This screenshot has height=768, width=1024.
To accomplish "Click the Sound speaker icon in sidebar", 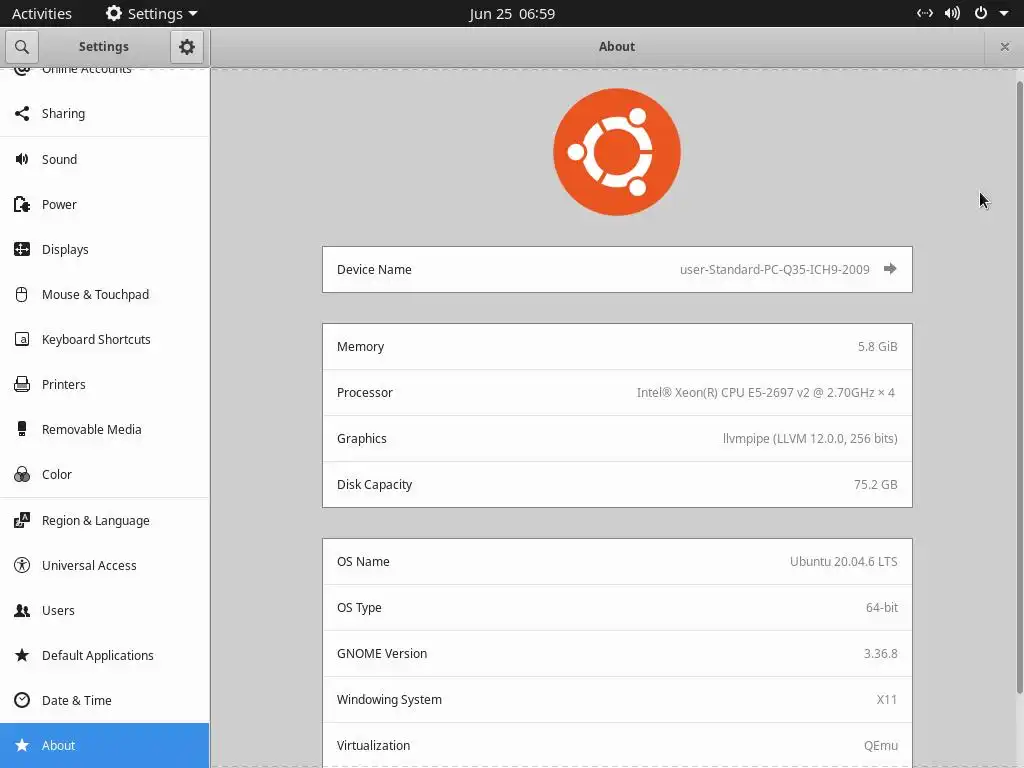I will pos(22,159).
